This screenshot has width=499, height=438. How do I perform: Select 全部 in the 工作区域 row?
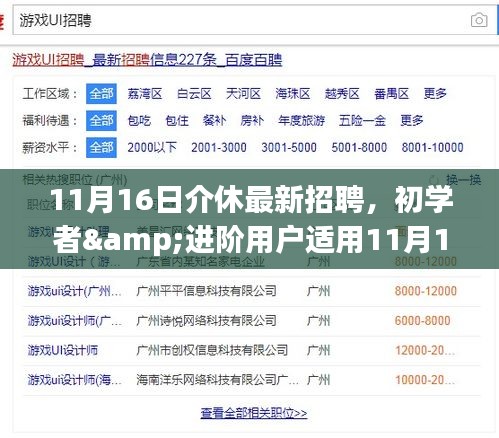click(101, 94)
